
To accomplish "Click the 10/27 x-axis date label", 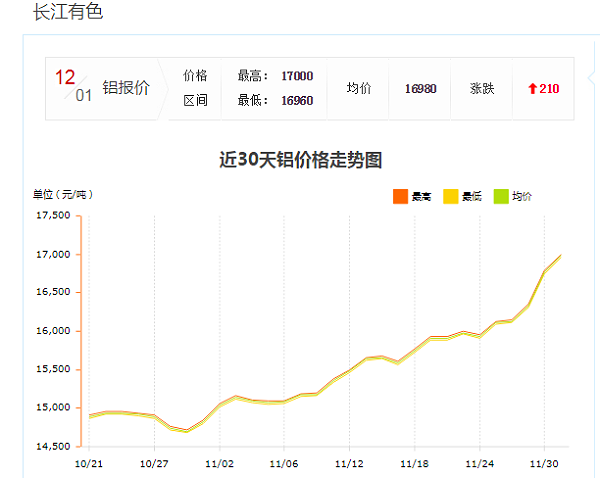I will [x=154, y=464].
